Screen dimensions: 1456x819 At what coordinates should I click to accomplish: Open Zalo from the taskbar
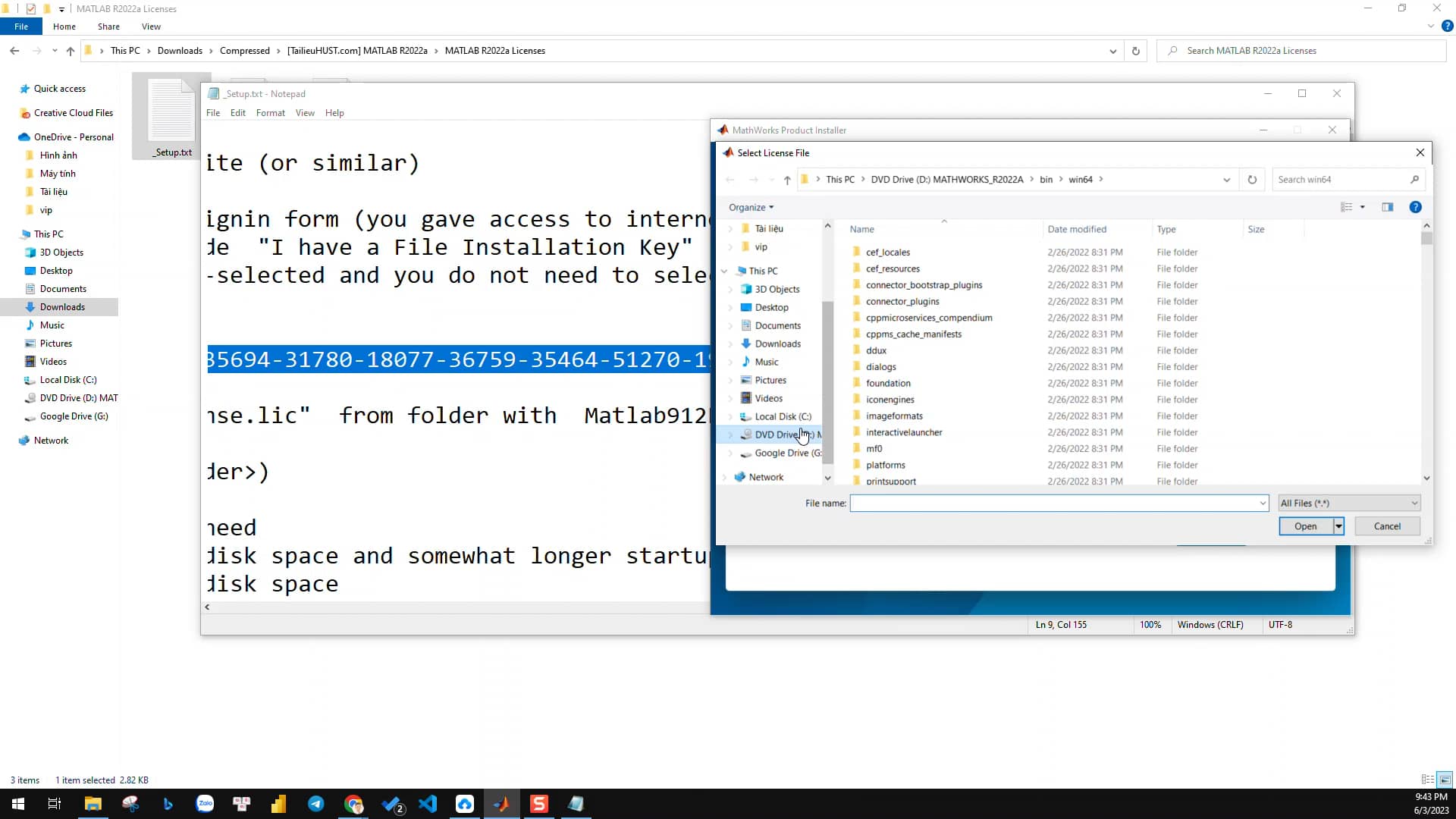pyautogui.click(x=205, y=804)
